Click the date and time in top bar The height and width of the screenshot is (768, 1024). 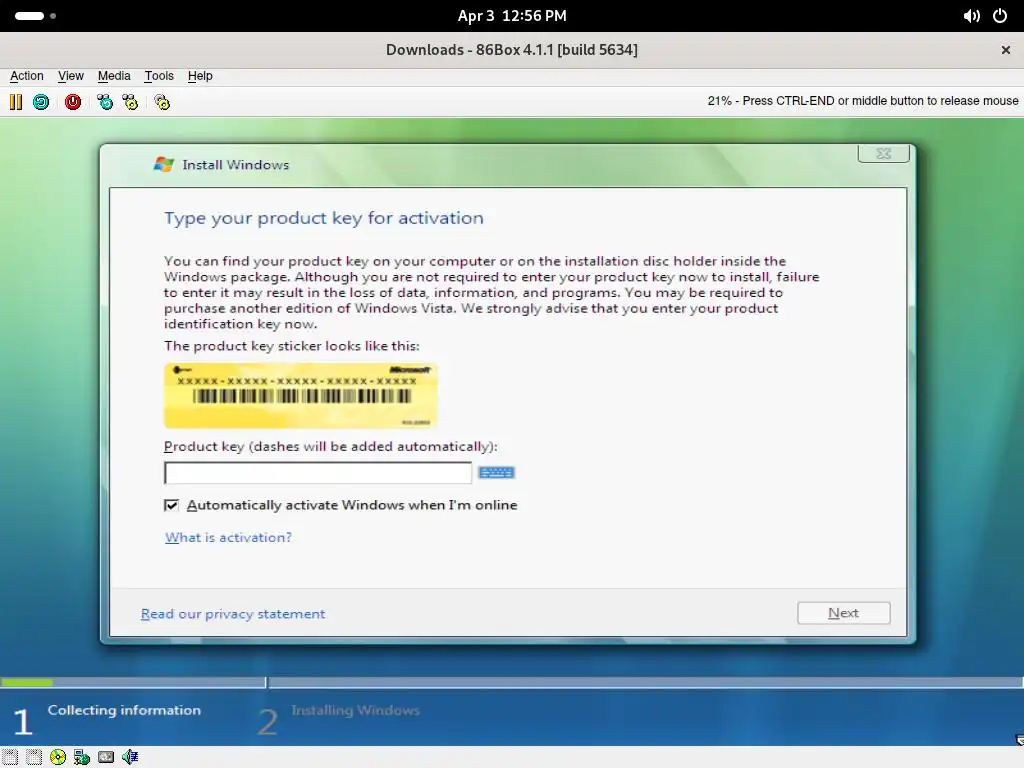tap(512, 16)
